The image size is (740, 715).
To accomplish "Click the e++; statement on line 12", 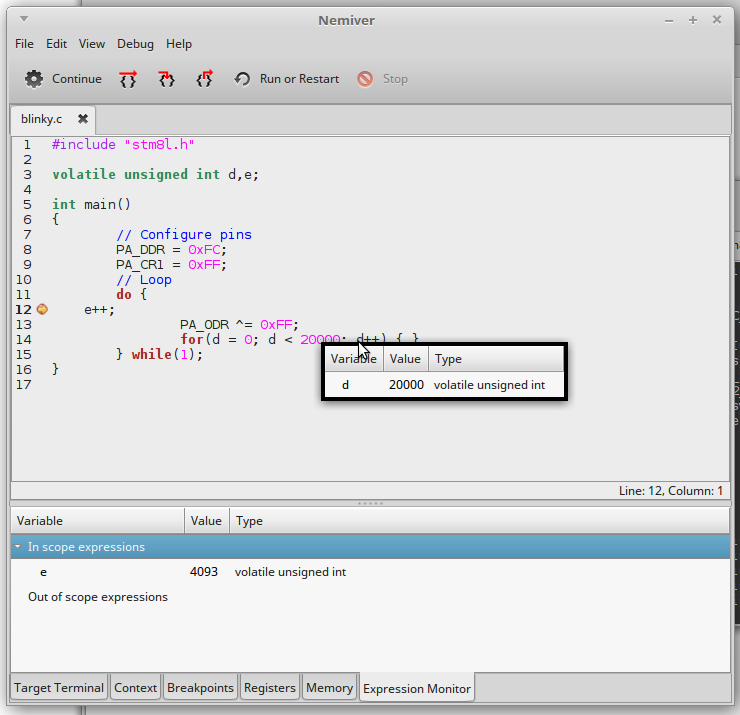I will [x=99, y=310].
